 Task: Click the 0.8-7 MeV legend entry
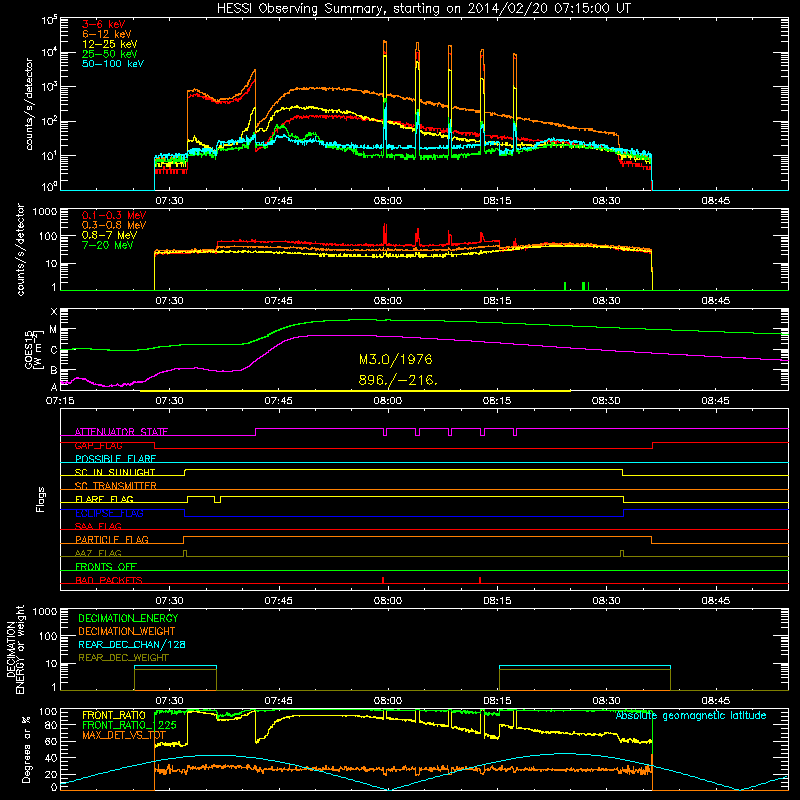109,235
